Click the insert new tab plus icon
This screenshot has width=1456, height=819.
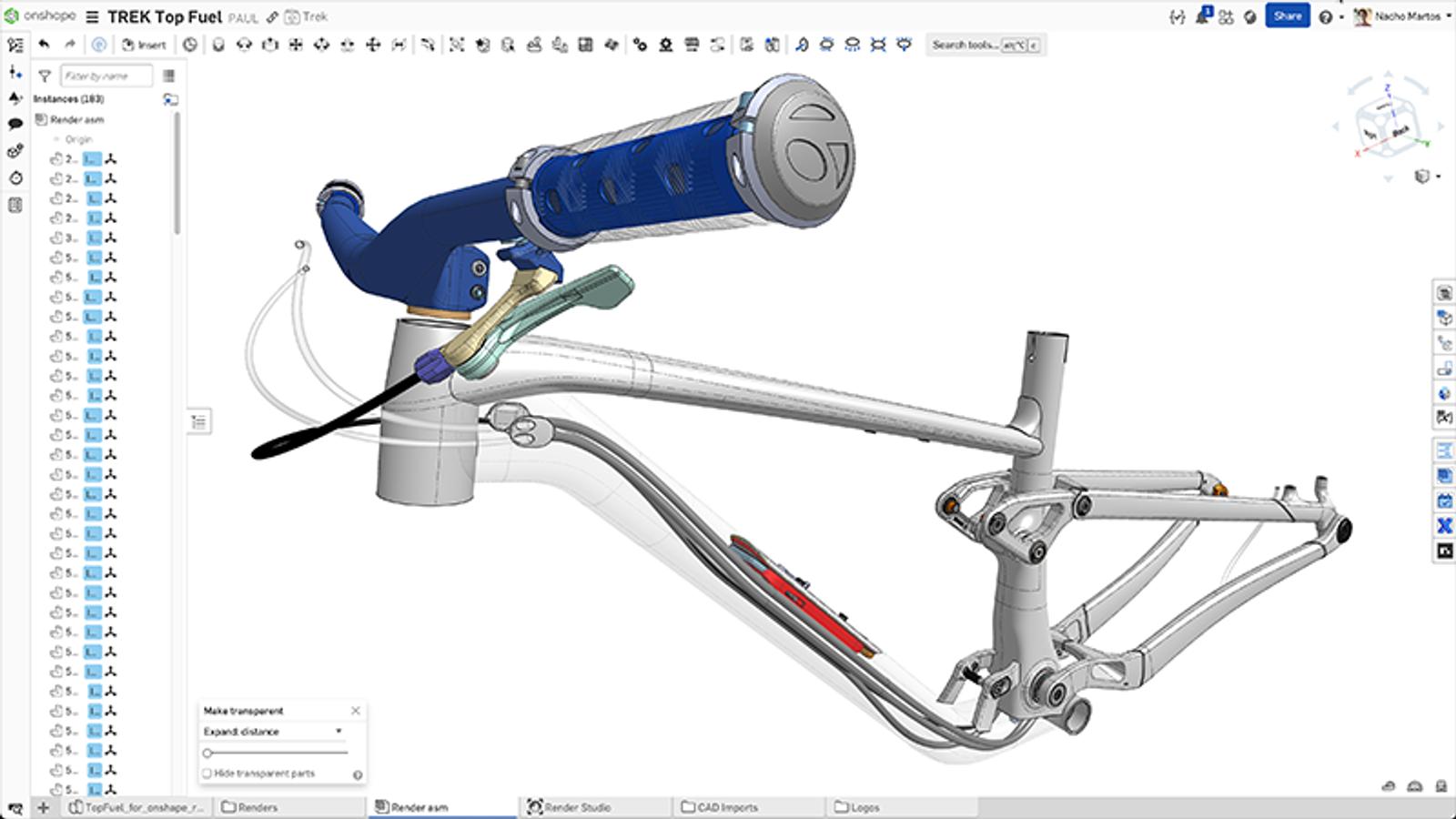(43, 807)
